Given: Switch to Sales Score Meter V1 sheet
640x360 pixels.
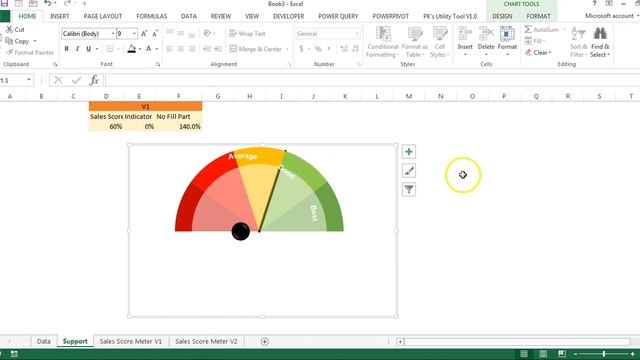Looking at the screenshot, I should (131, 341).
